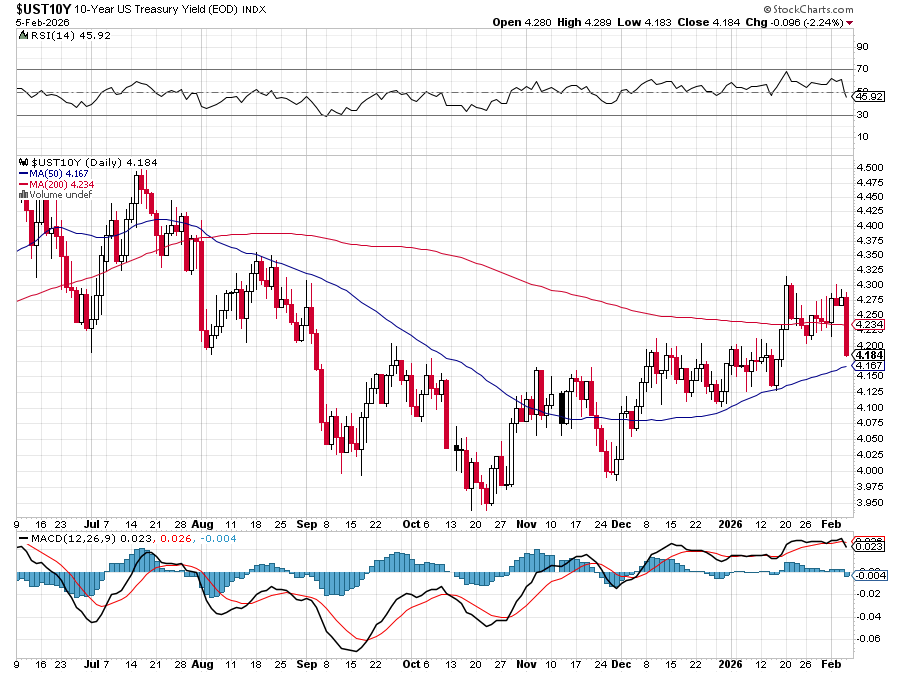Click the candlestick icon beside $UST10Y (Daily)
The height and width of the screenshot is (673, 900).
(x=24, y=162)
